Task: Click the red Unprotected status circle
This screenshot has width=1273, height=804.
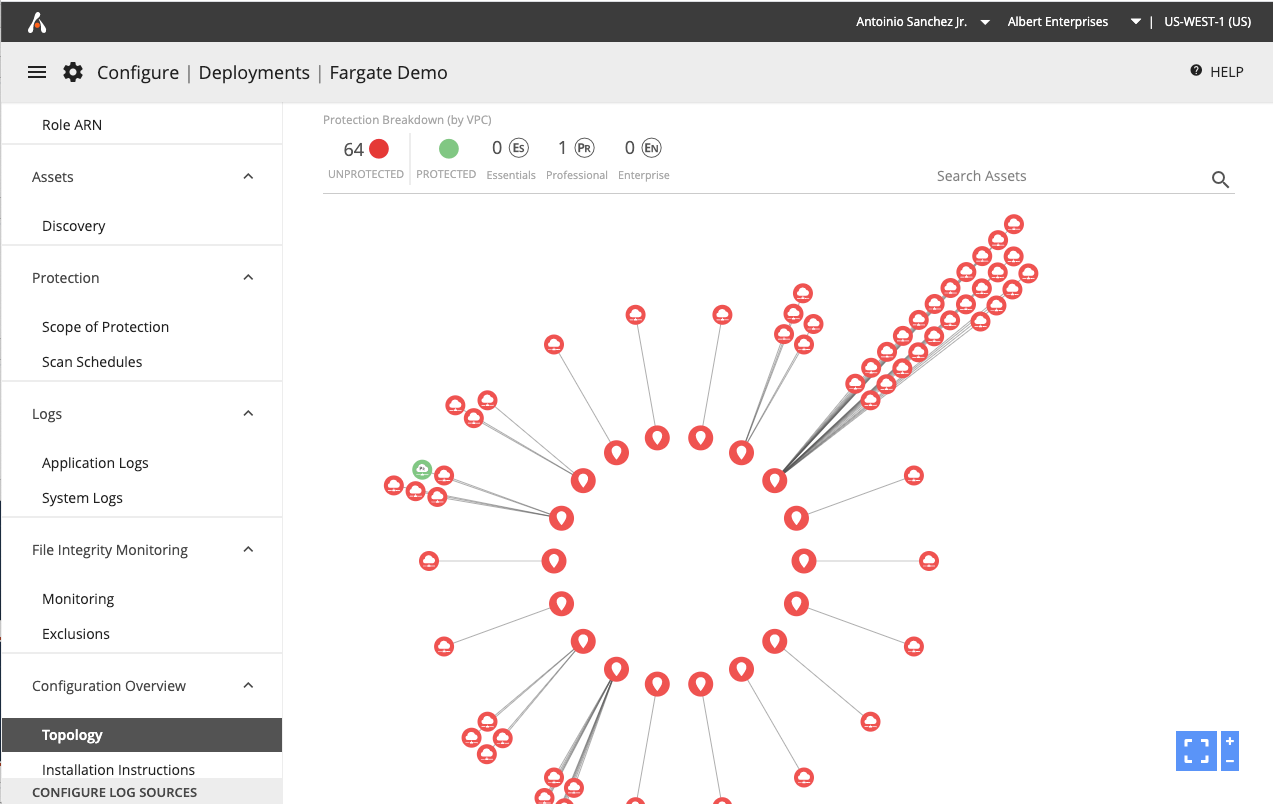Action: tap(379, 149)
